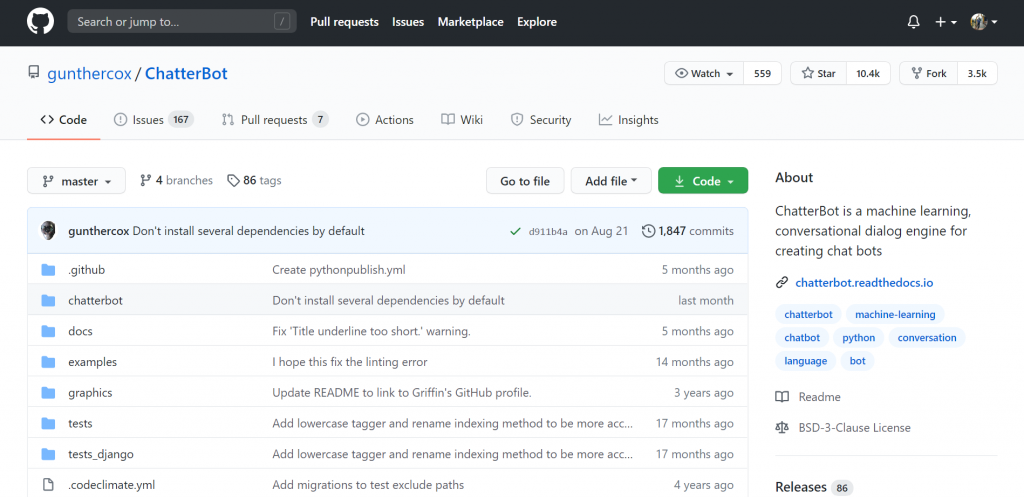Open the Watch notifications dropdown

coord(704,74)
